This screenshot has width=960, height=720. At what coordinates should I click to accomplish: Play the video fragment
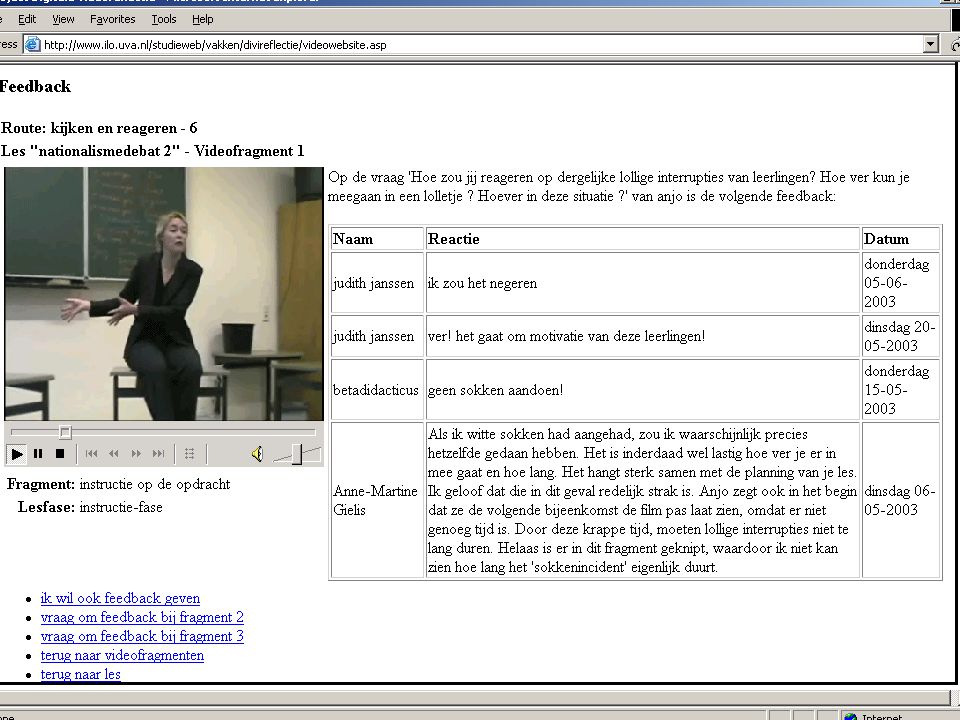tap(17, 454)
